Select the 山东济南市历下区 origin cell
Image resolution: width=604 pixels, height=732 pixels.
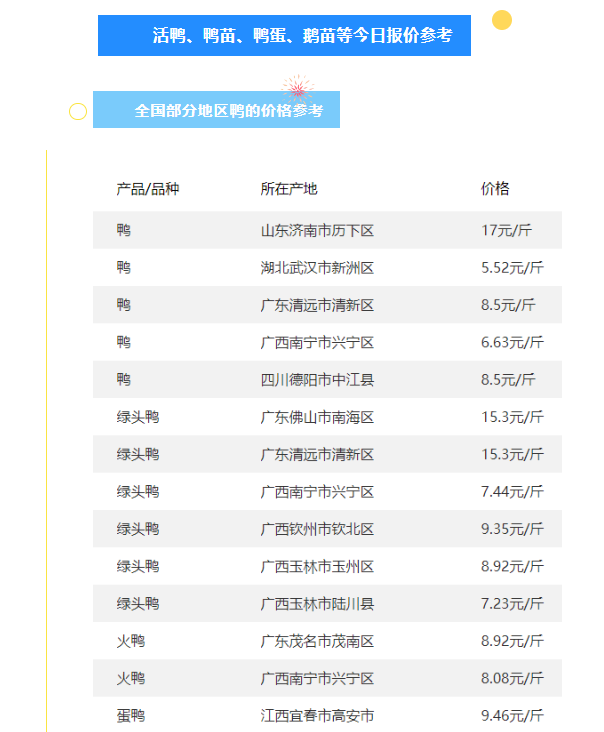point(317,231)
